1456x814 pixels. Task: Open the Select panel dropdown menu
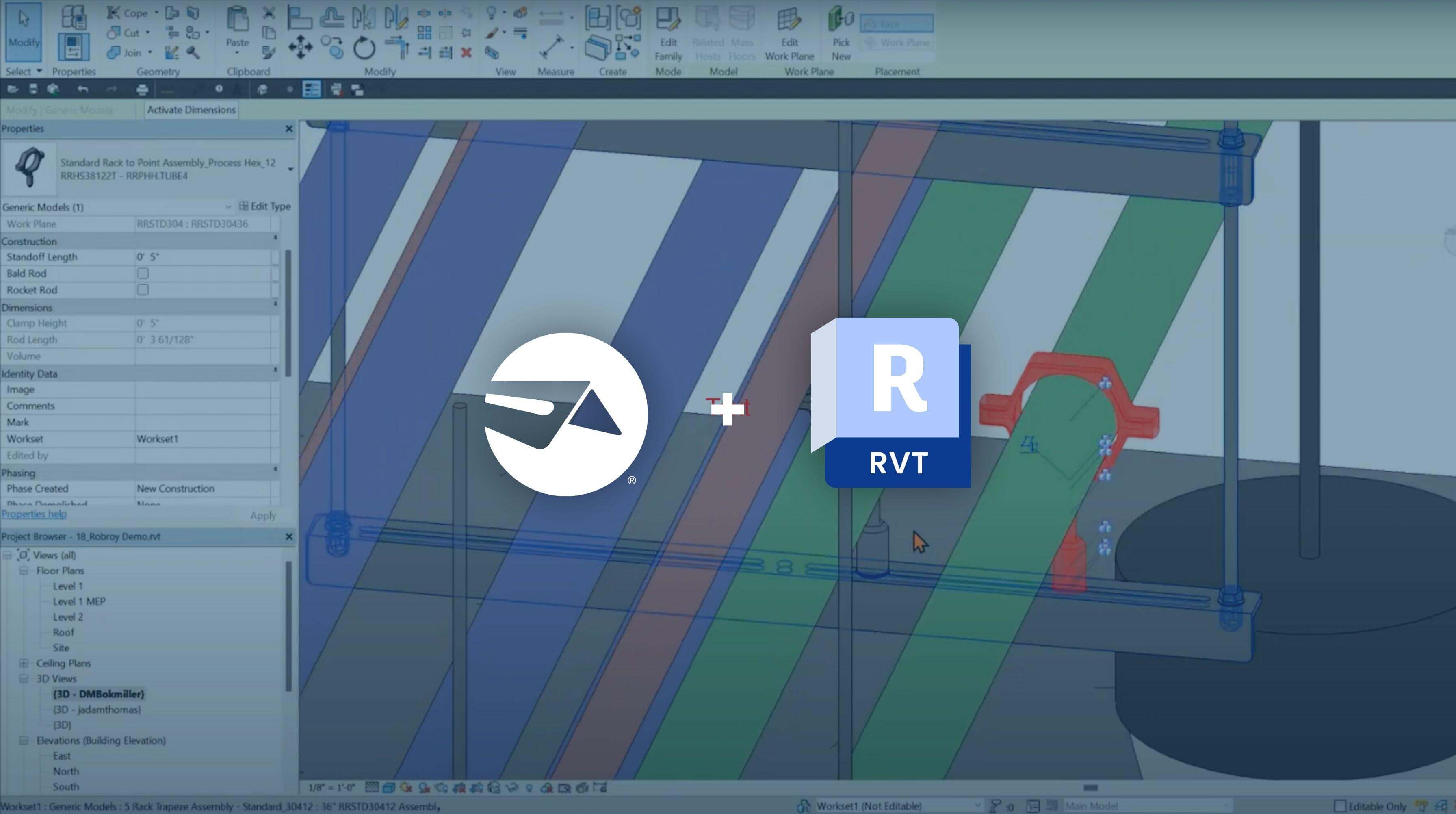[x=39, y=71]
